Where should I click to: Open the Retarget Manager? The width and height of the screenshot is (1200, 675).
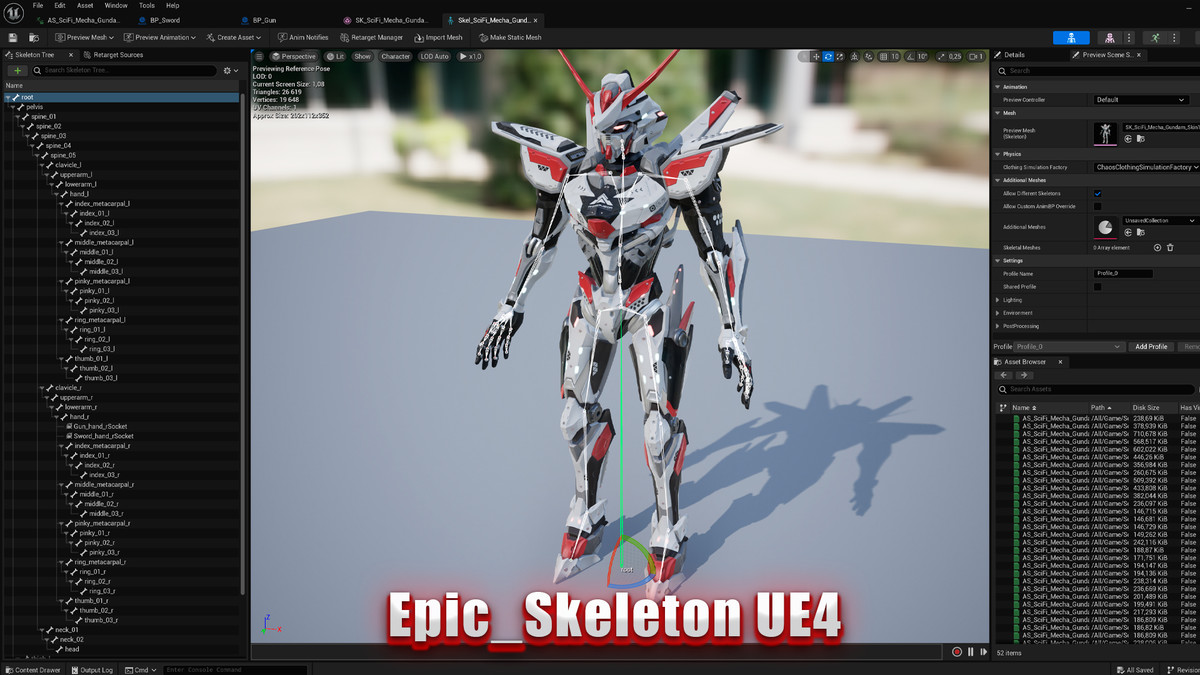point(370,37)
